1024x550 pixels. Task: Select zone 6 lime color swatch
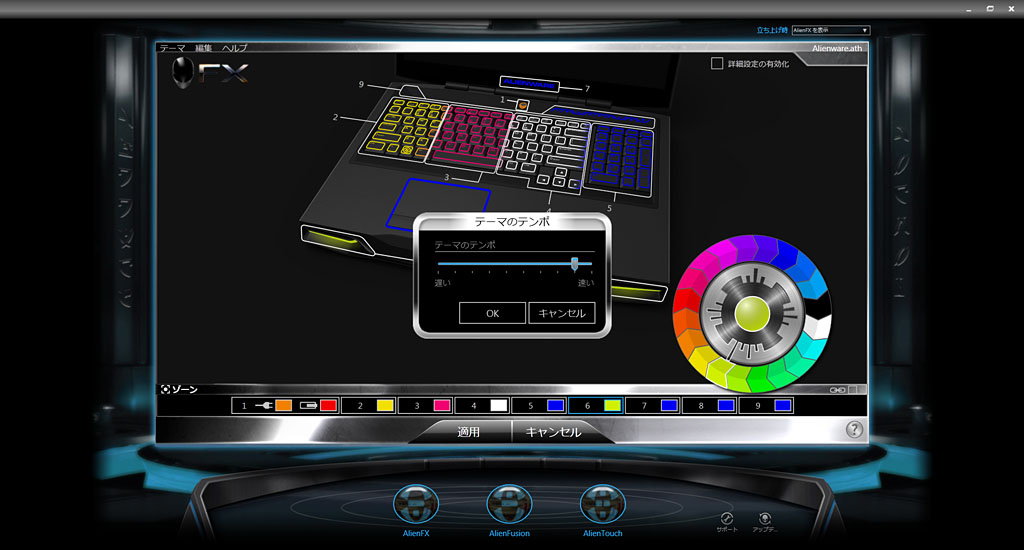coord(613,406)
